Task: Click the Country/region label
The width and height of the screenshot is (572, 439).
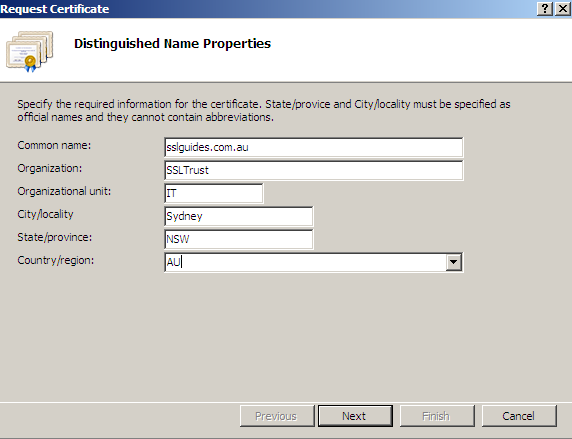Action: point(55,260)
